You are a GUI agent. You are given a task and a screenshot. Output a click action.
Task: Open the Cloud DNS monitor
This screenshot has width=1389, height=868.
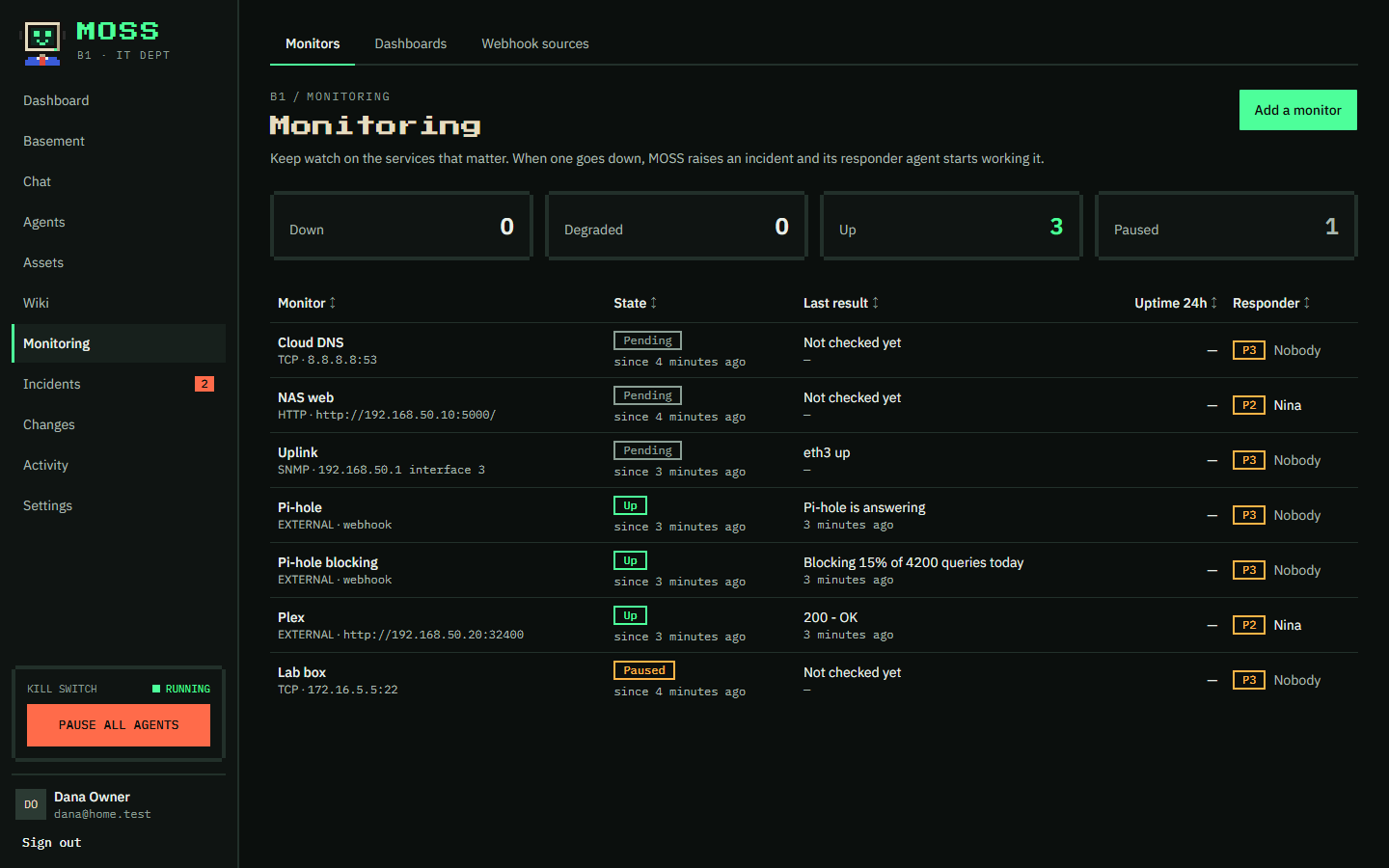coord(311,342)
